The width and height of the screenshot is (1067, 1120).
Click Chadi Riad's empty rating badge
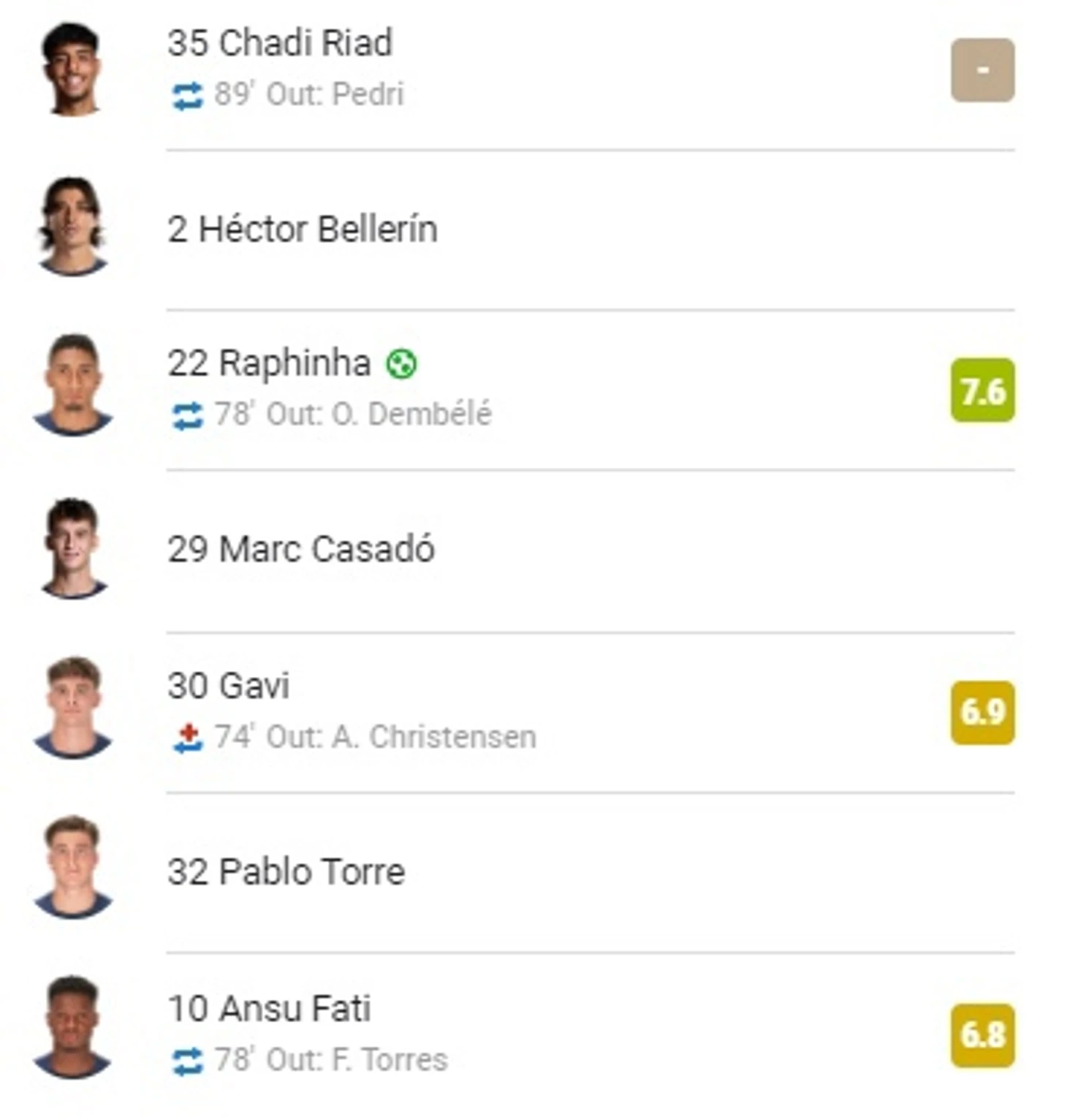pyautogui.click(x=982, y=70)
